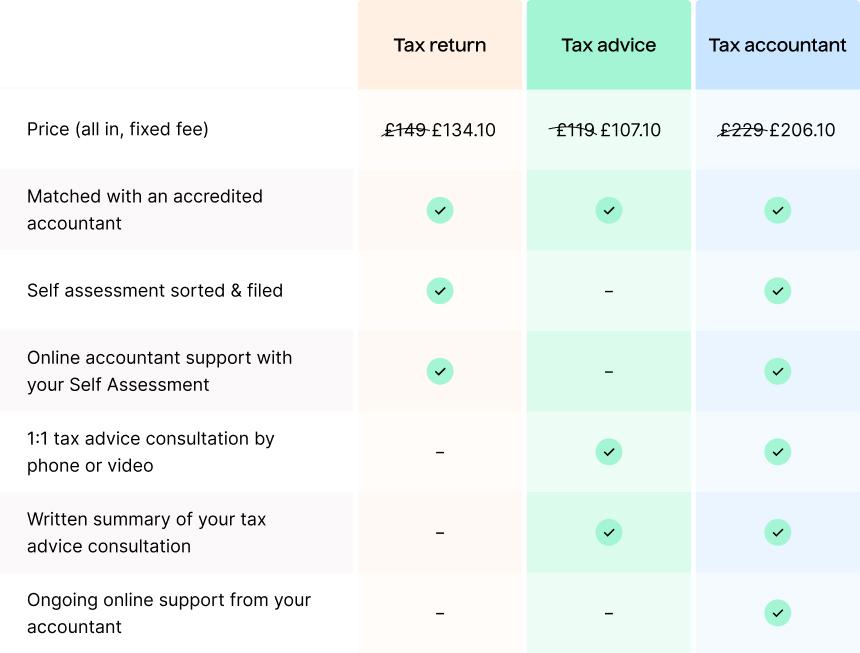This screenshot has width=860, height=653.
Task: Click the £107.10 Tax advice price
Action: [631, 130]
